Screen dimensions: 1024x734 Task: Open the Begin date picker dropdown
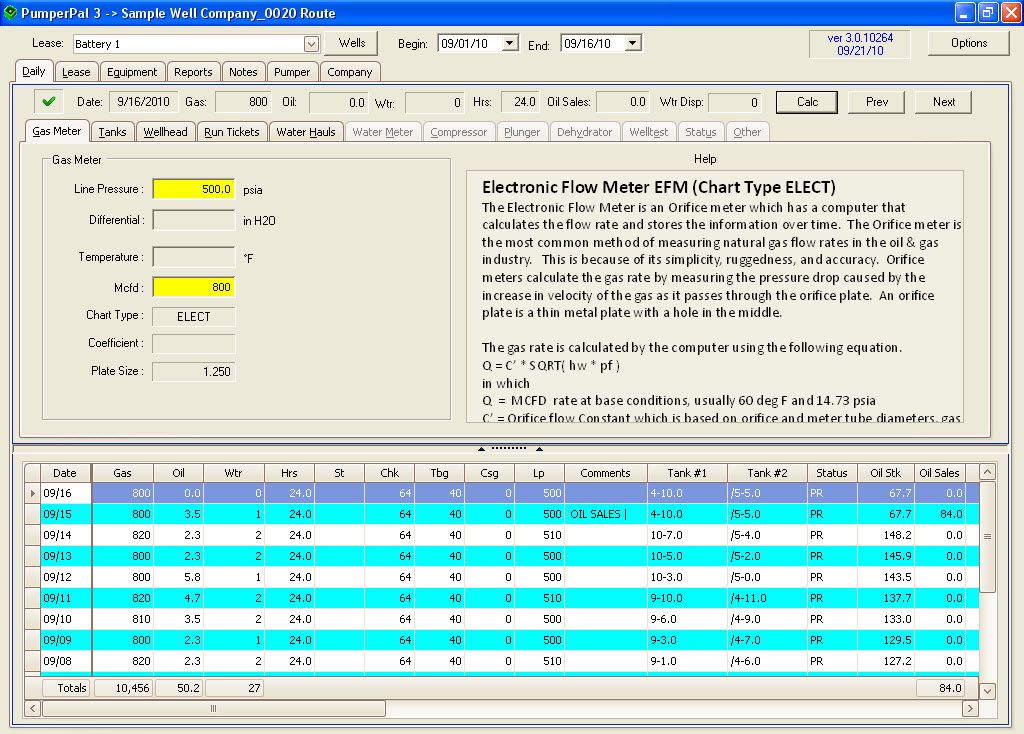[x=509, y=43]
